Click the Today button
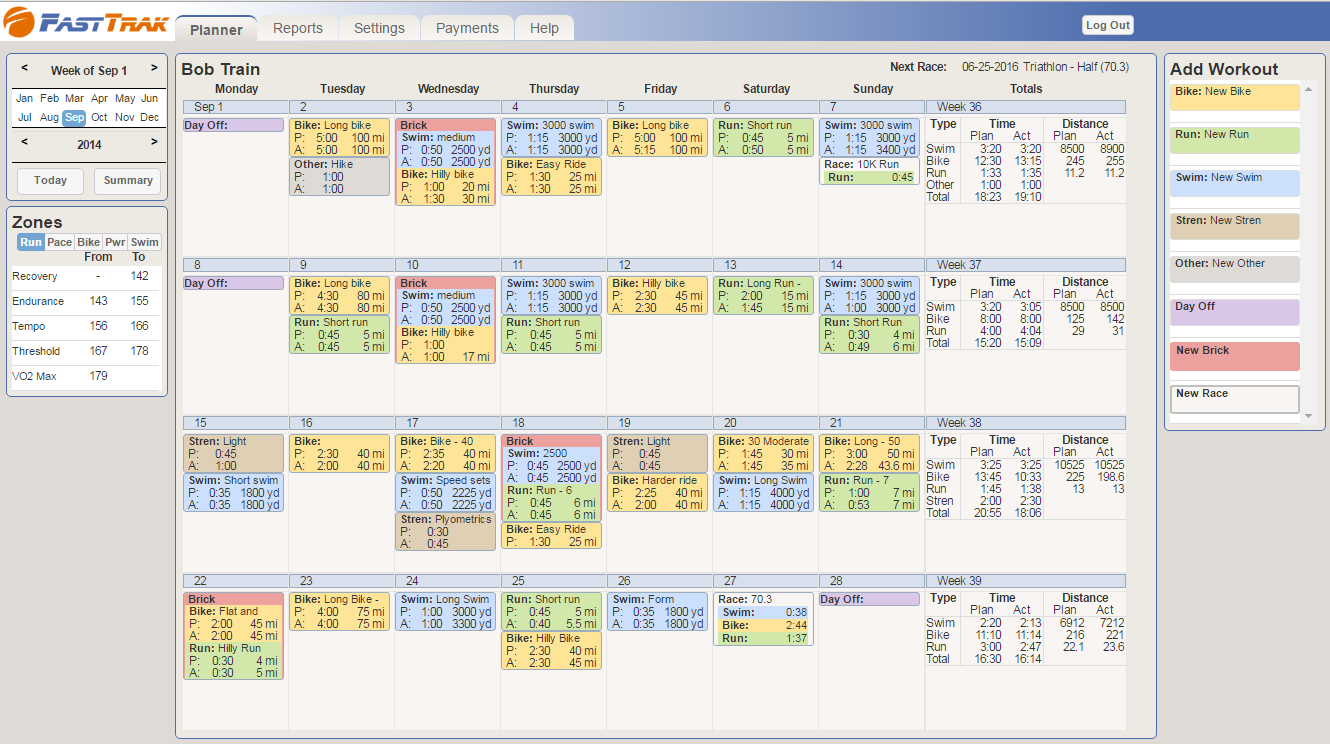 (x=50, y=181)
